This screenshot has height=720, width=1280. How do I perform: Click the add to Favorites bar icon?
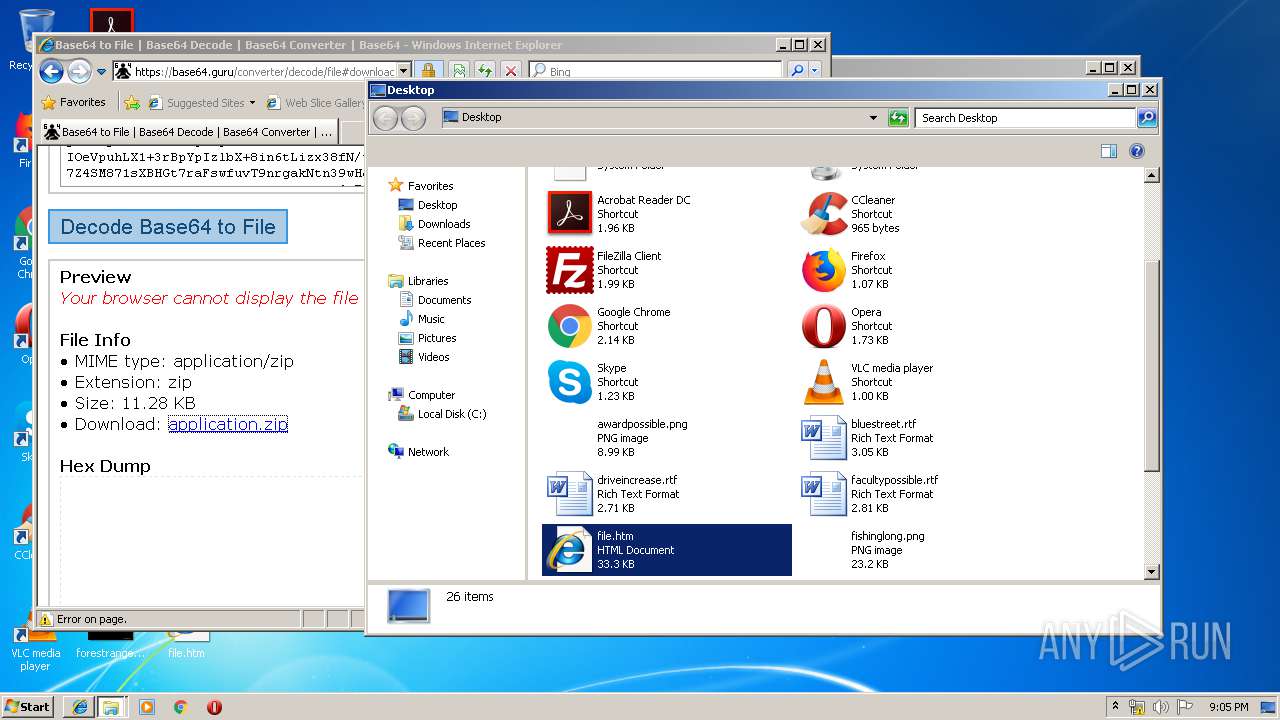click(131, 102)
